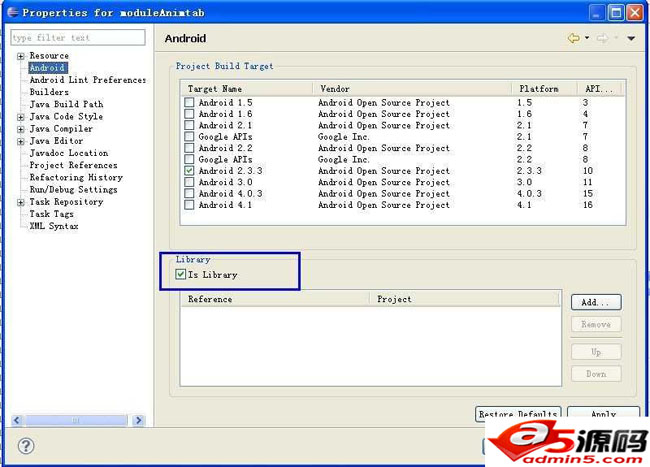Expand the Java Compiler node
This screenshot has height=467, width=650.
click(21, 129)
